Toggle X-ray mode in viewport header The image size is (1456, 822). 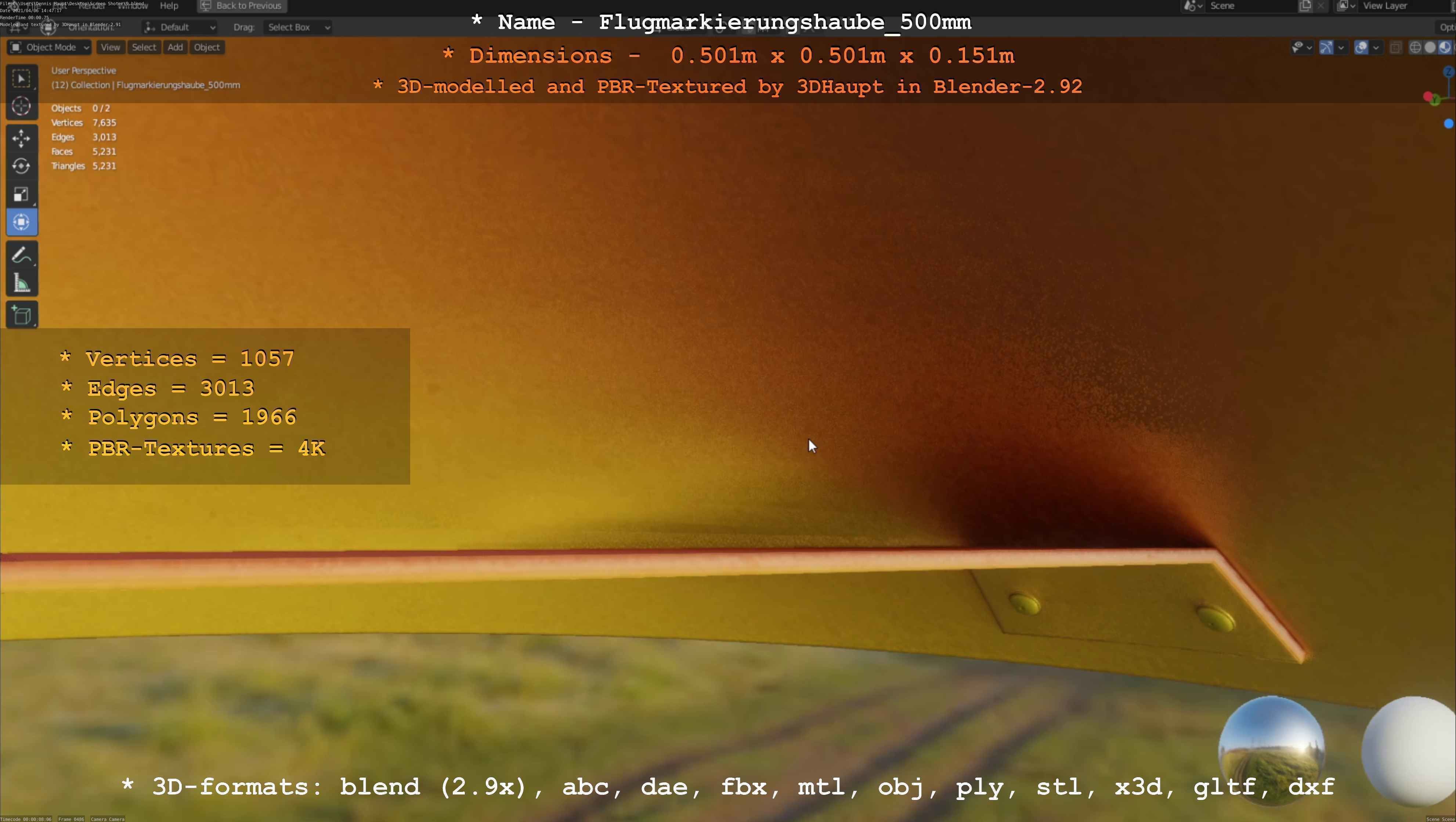(x=1395, y=48)
